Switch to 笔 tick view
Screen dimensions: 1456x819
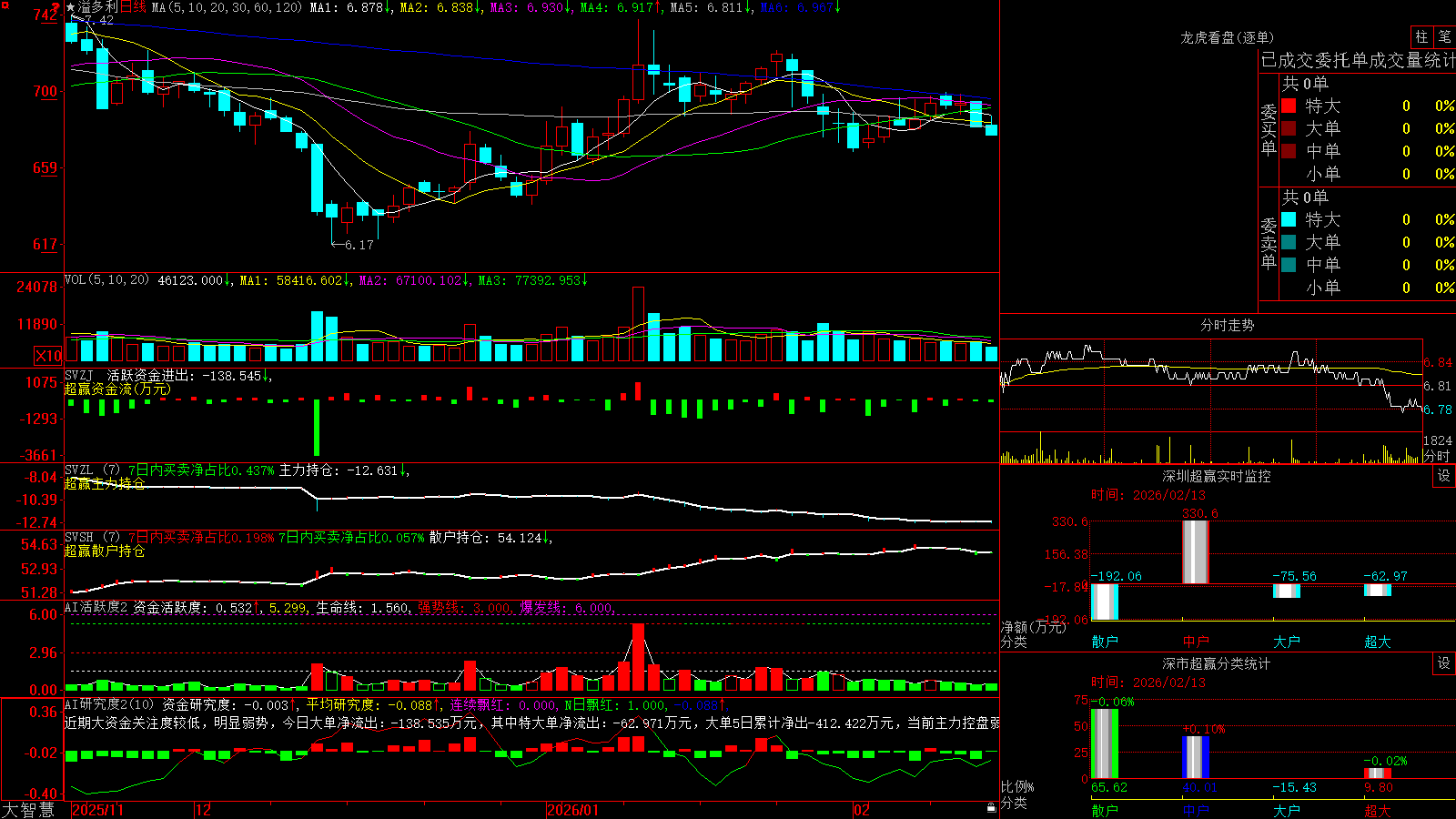pyautogui.click(x=1445, y=36)
